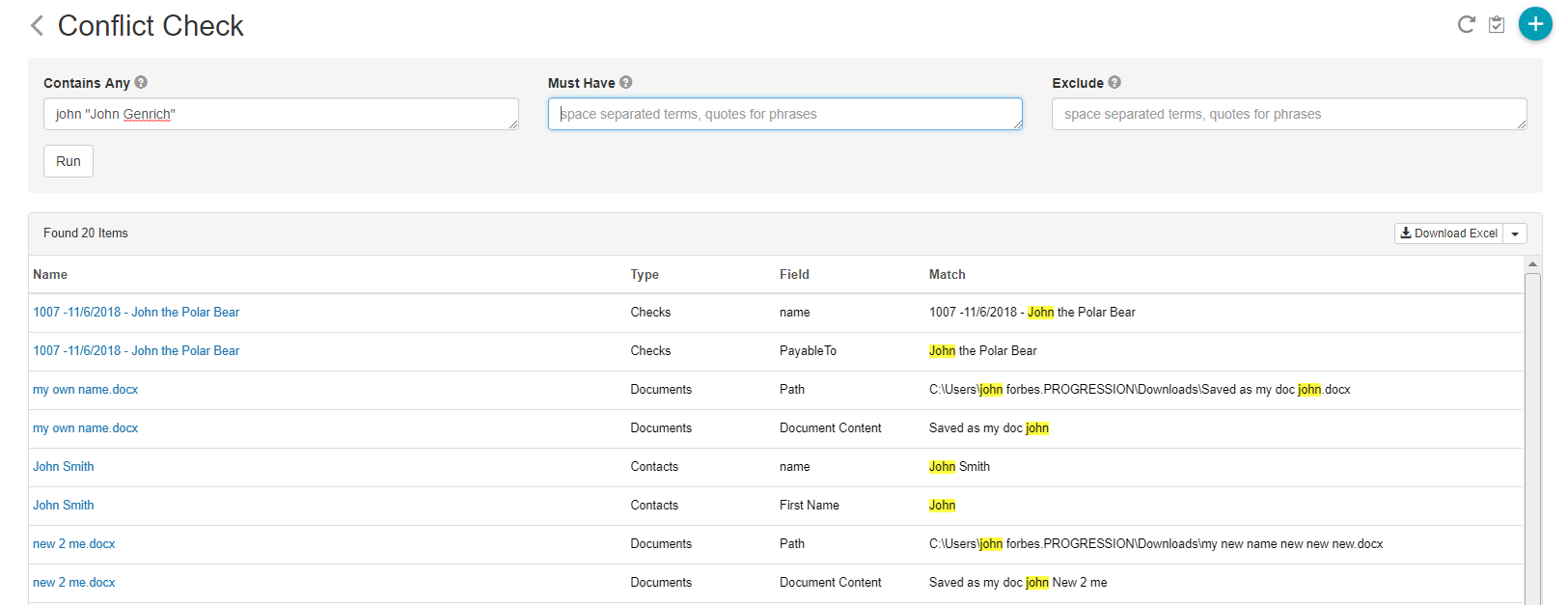Go back using the left chevron arrow

point(38,25)
